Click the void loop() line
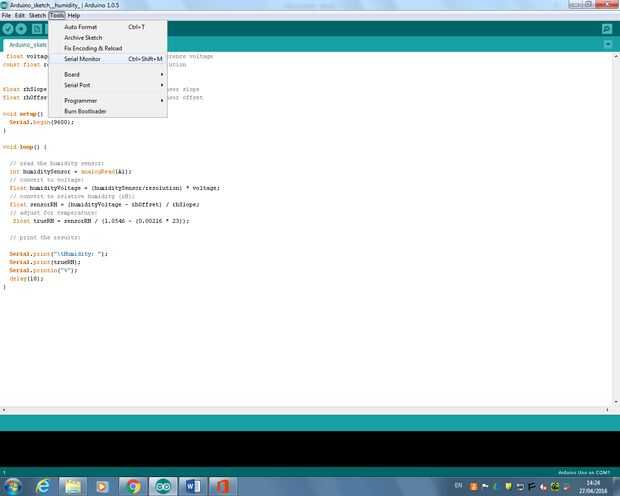This screenshot has height=496, width=620. [25, 147]
